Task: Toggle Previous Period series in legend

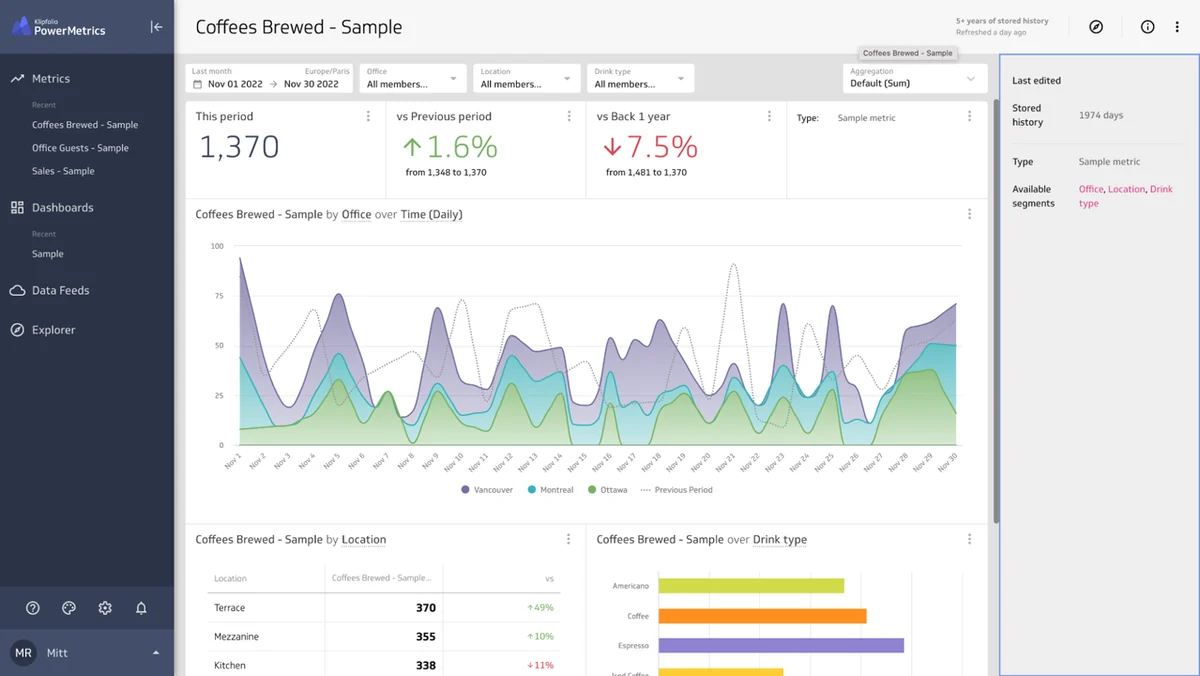Action: click(x=676, y=490)
